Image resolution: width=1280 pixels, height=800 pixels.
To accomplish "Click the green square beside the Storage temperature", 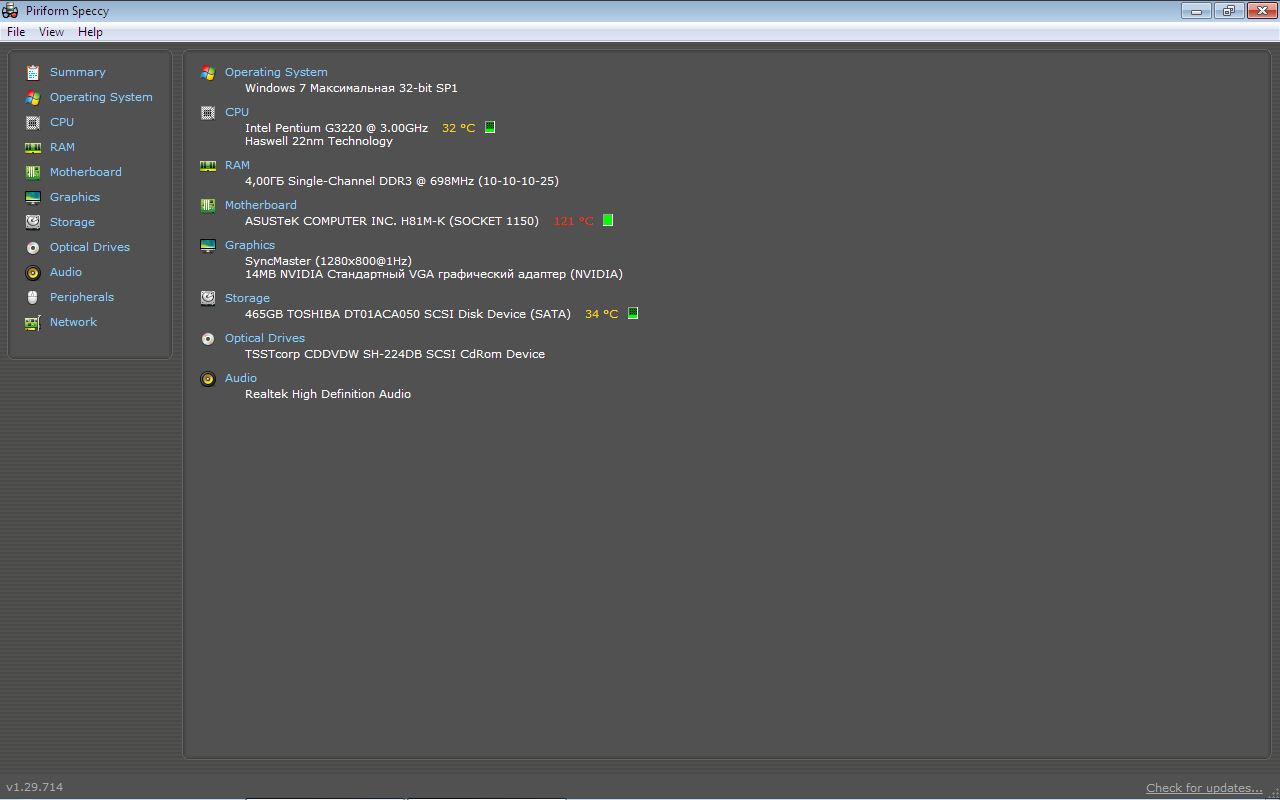I will click(x=632, y=313).
